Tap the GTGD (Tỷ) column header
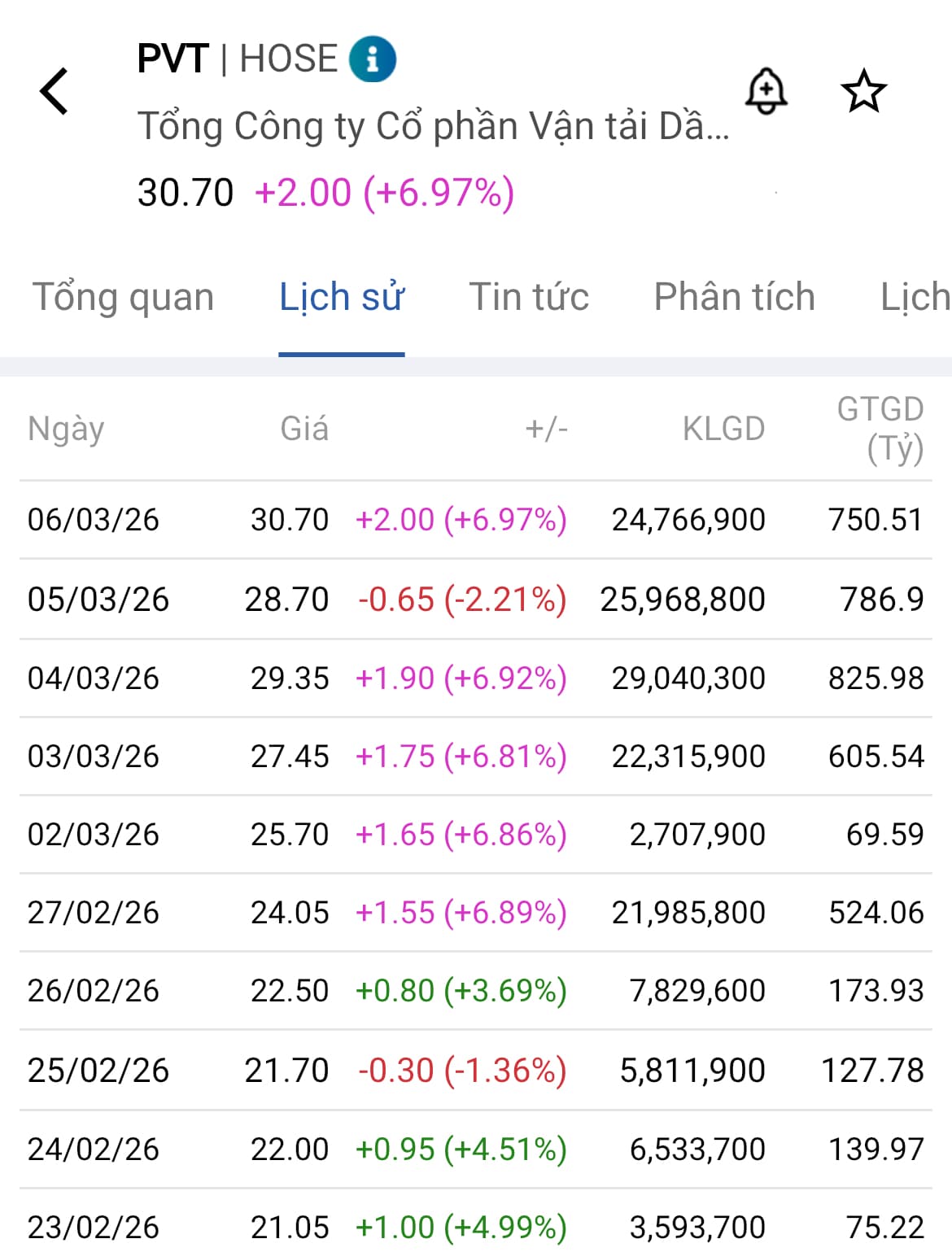Screen dimensions: 952x1252 [880, 429]
